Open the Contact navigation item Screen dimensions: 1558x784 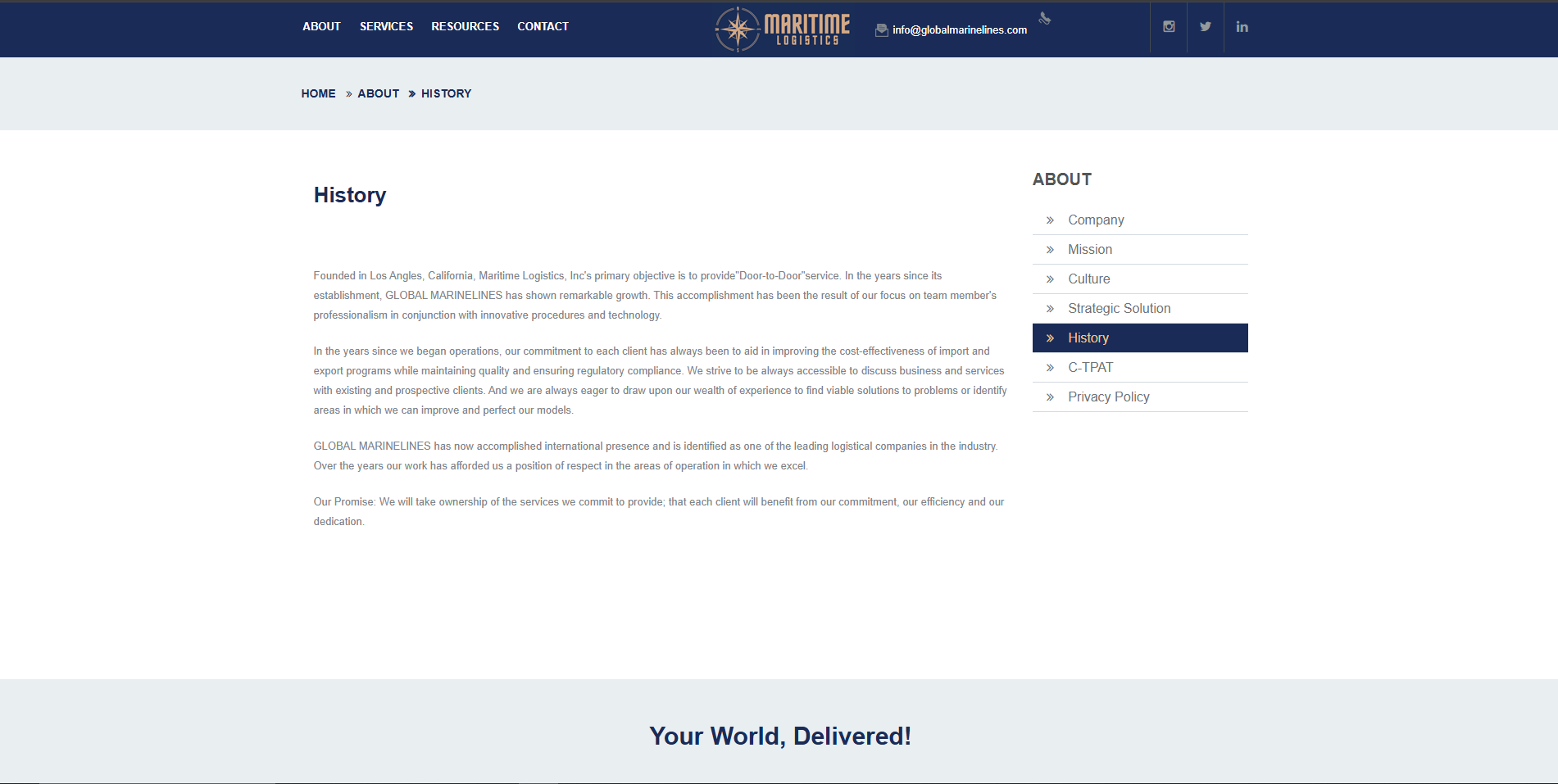tap(543, 26)
